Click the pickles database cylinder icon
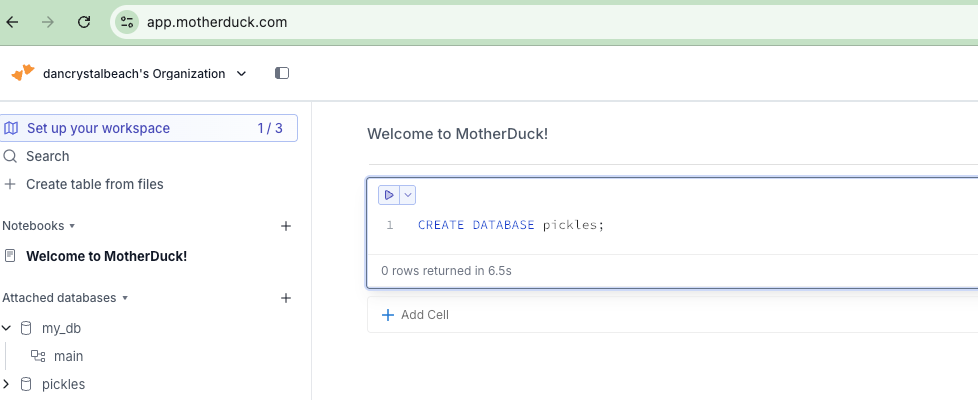The width and height of the screenshot is (978, 400). coord(26,384)
